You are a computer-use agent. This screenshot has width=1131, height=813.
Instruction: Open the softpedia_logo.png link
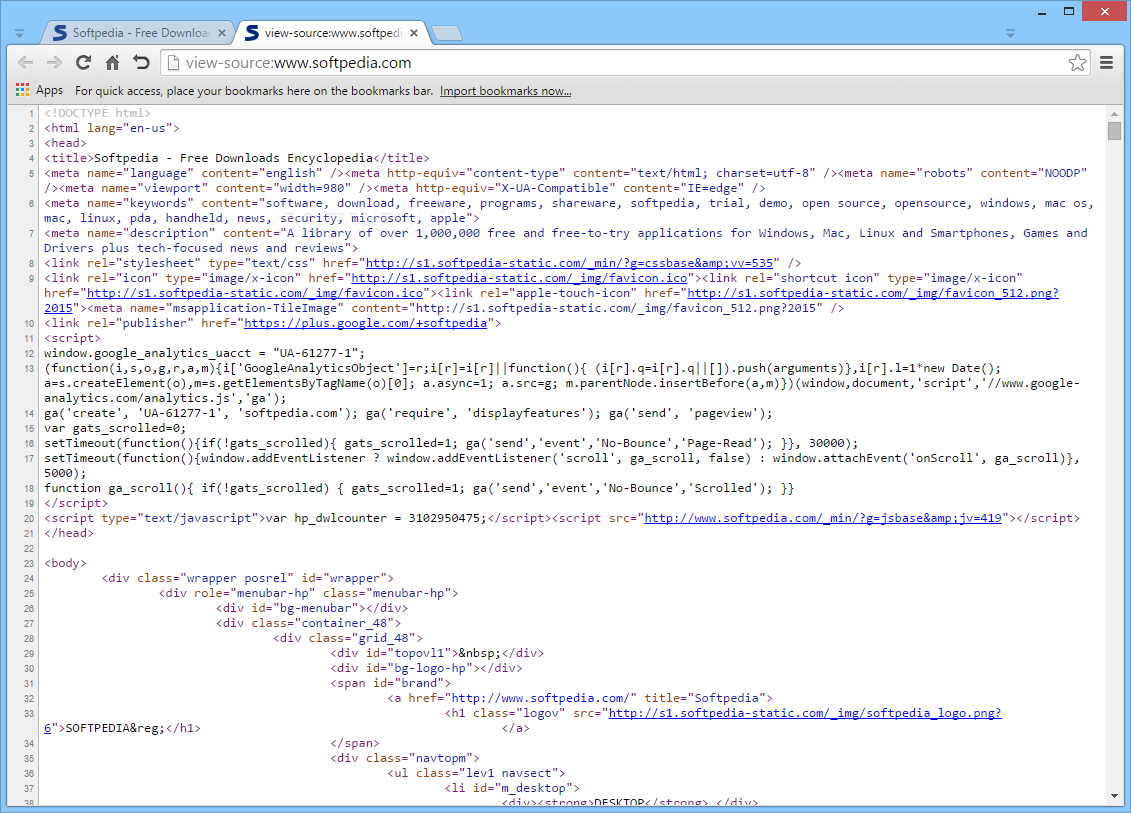coord(805,713)
